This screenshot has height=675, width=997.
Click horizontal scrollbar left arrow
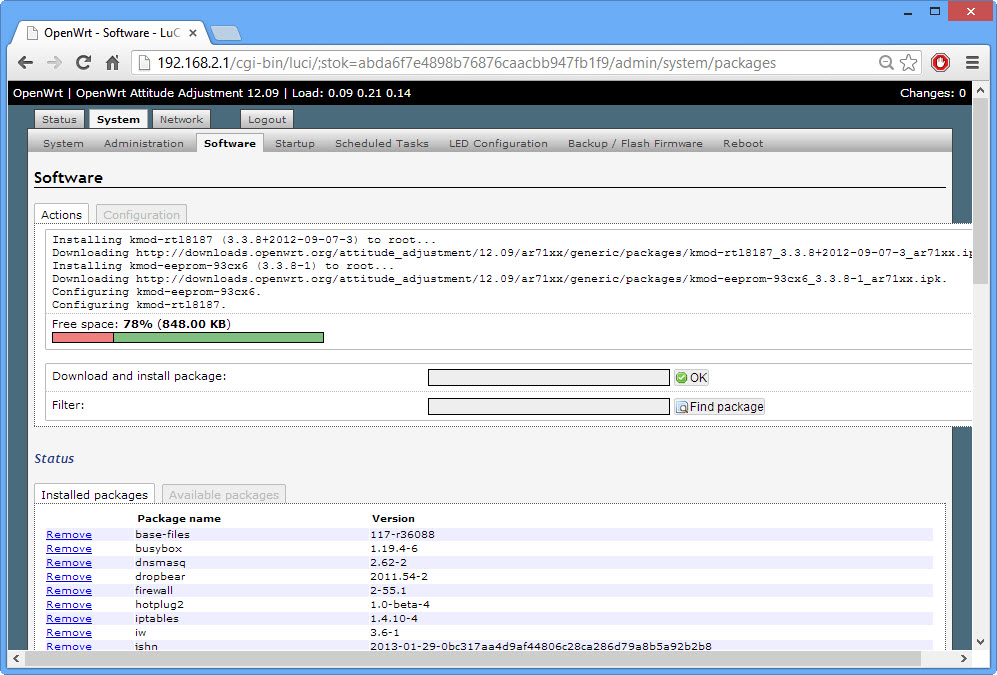(x=16, y=658)
